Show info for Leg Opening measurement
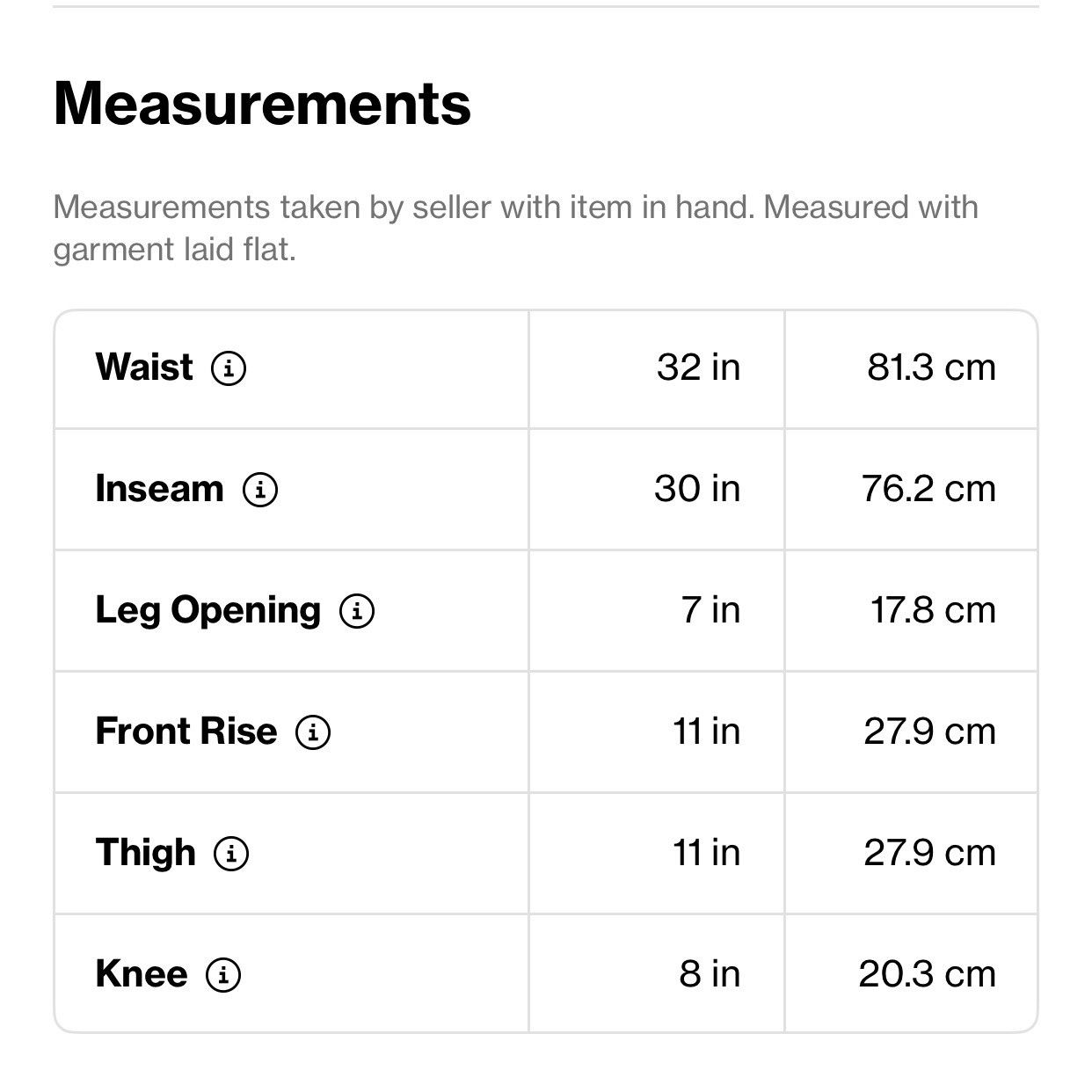The image size is (1092, 1092). (x=357, y=610)
